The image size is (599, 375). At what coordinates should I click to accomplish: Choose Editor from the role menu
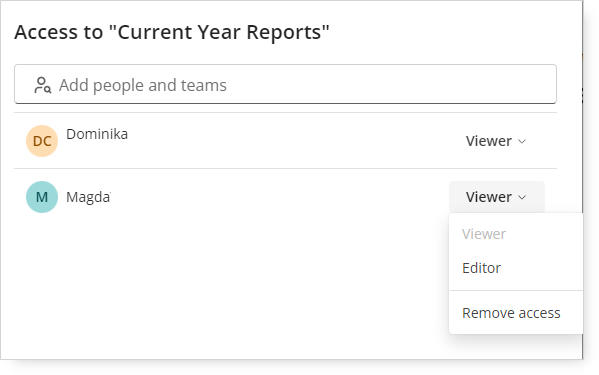481,268
